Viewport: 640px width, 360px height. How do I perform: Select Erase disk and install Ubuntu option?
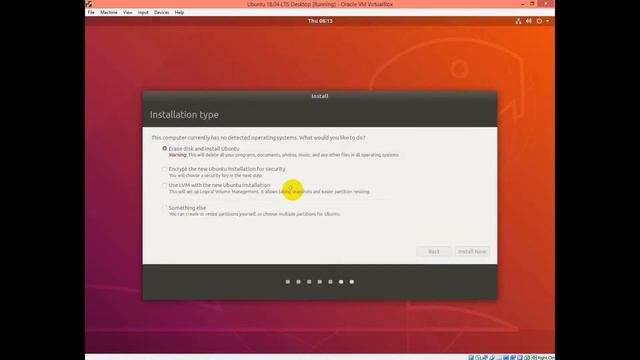tap(164, 149)
